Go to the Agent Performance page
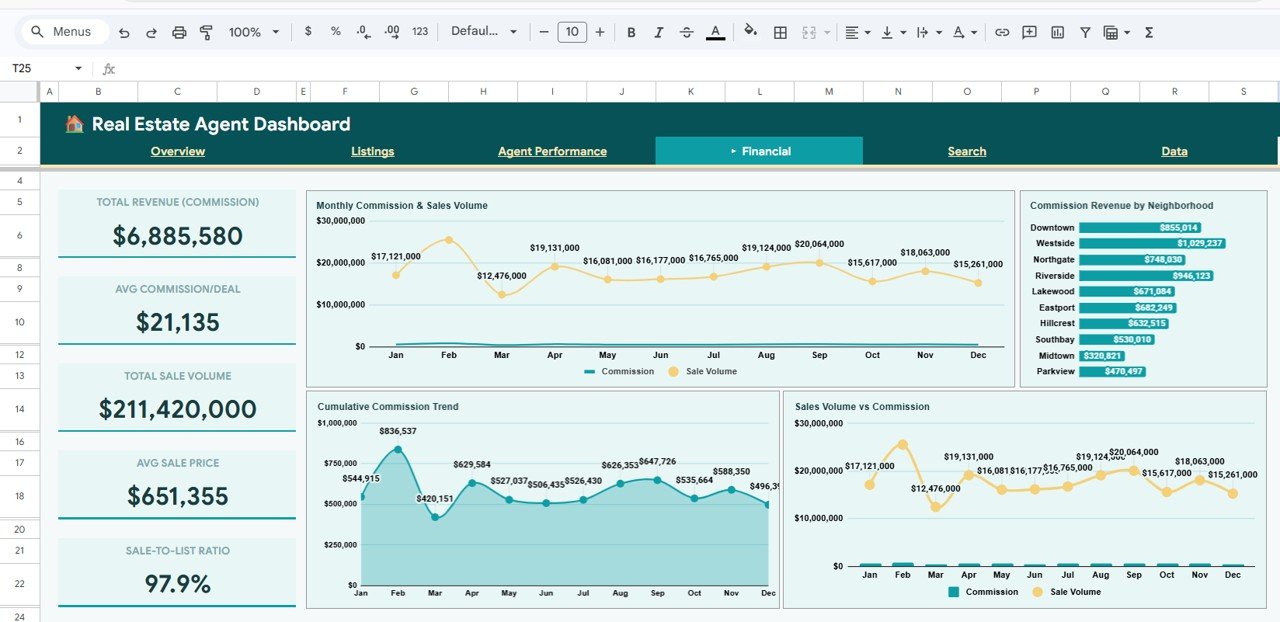The image size is (1280, 622). (553, 151)
